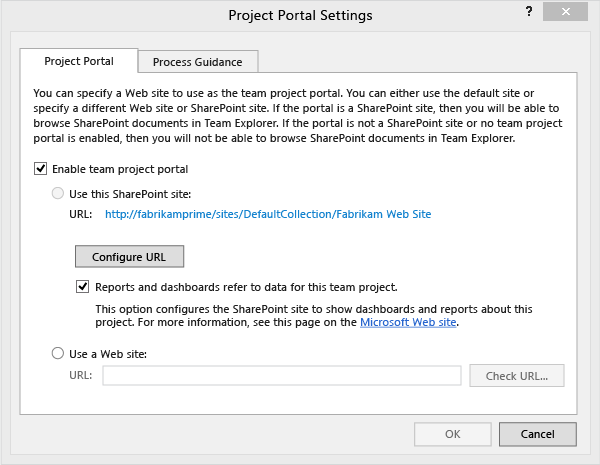Screen dimensions: 600x465
Task: Click the Check URL... button
Action: (517, 376)
